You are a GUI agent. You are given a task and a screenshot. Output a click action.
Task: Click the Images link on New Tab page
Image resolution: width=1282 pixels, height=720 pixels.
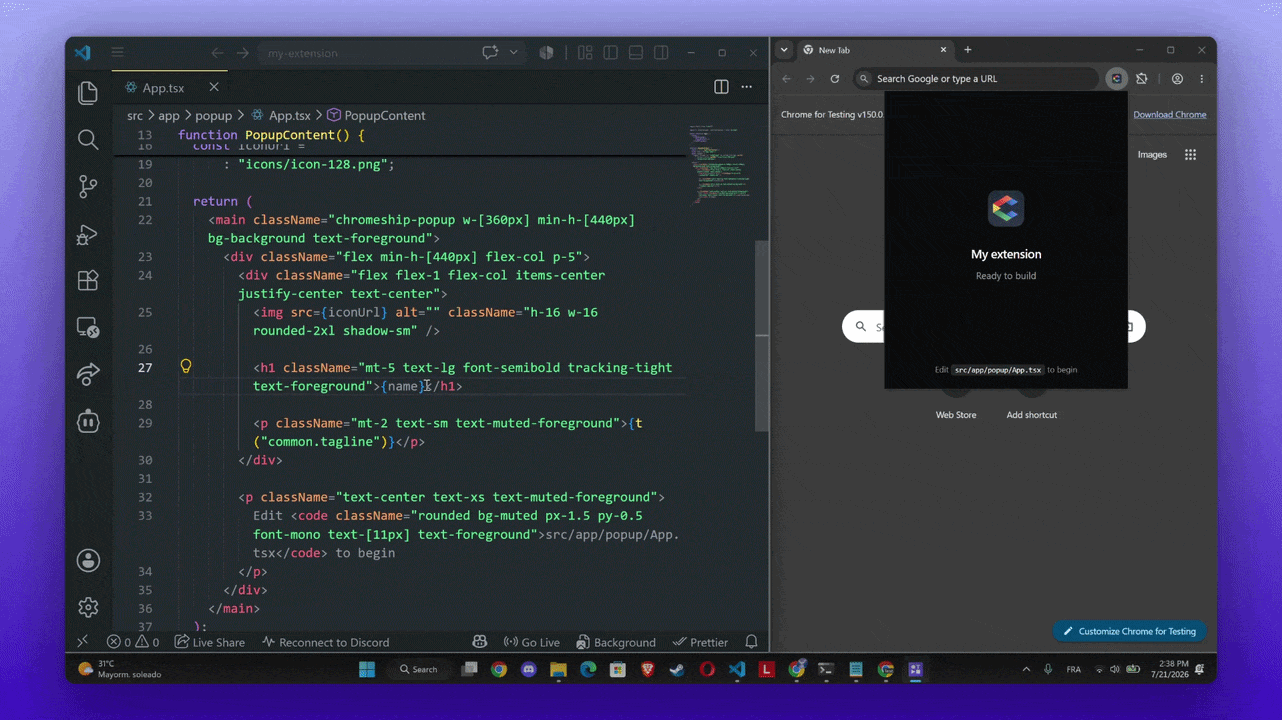[x=1152, y=155]
